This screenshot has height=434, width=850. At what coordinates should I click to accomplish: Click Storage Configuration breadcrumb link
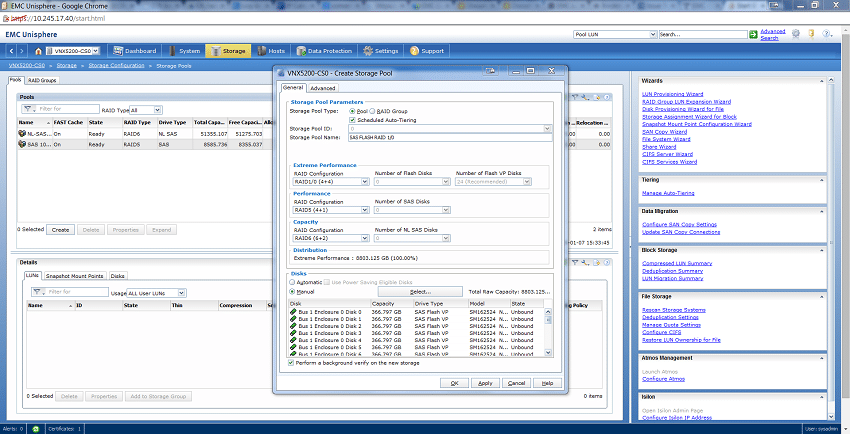coord(117,66)
